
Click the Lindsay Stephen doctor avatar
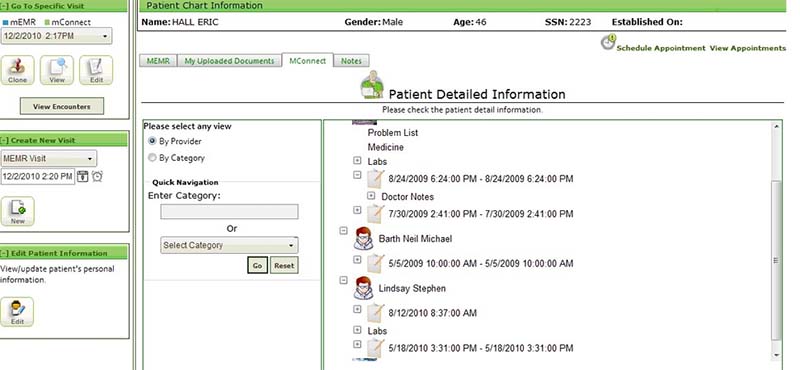point(363,288)
